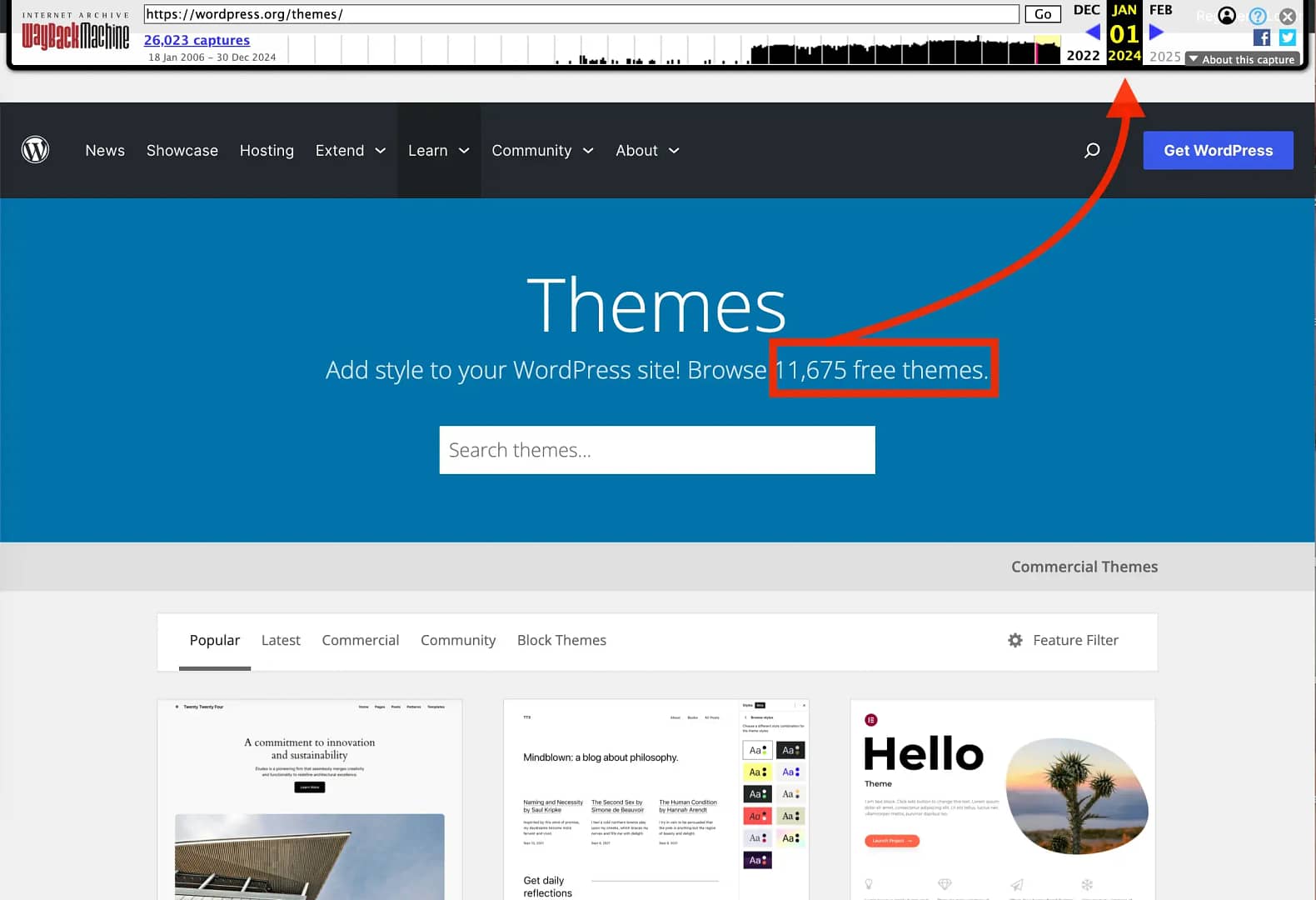Screen dimensions: 1316x900
Task: Click the Get WordPress button
Action: [x=1218, y=150]
